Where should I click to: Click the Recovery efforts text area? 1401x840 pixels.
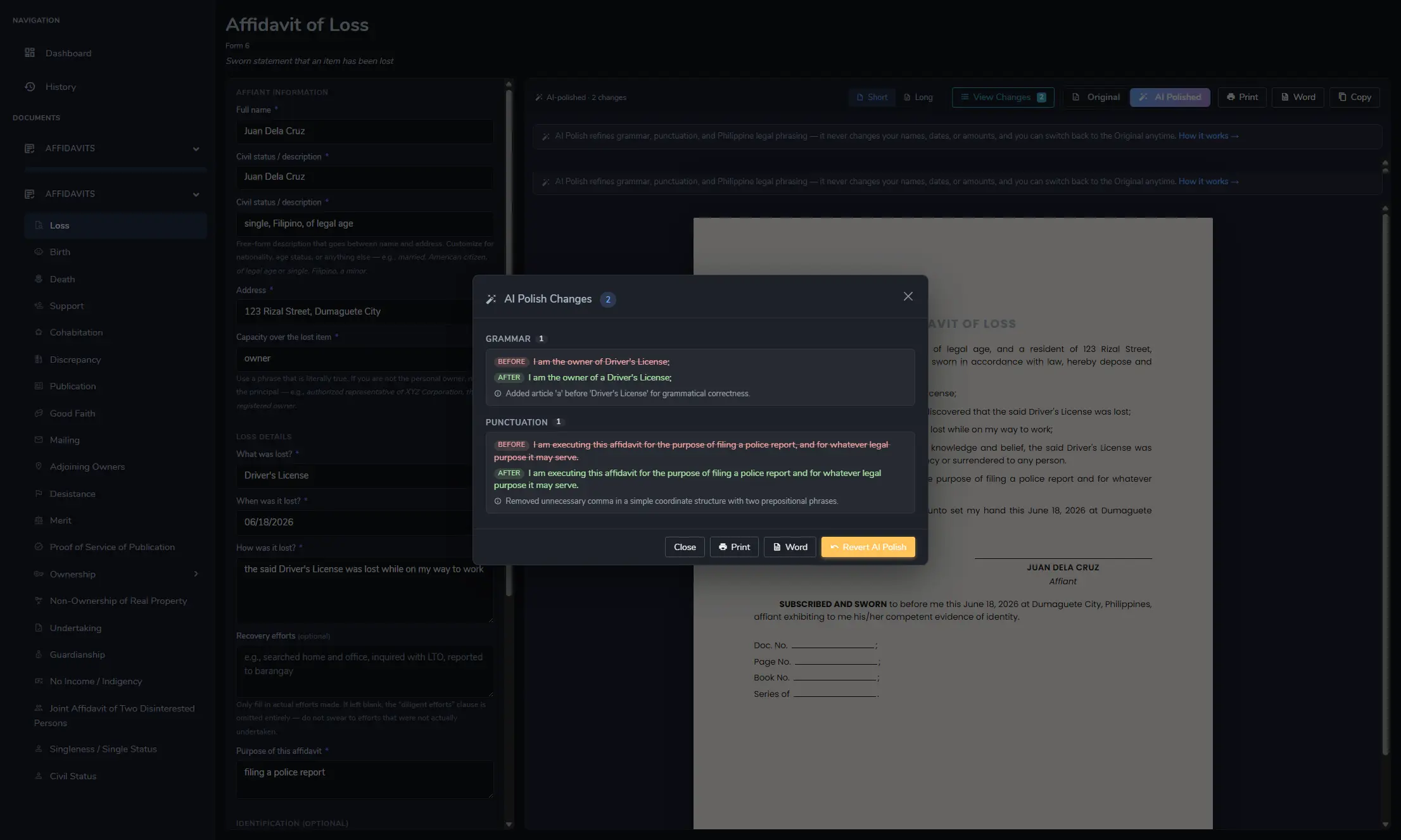click(364, 671)
